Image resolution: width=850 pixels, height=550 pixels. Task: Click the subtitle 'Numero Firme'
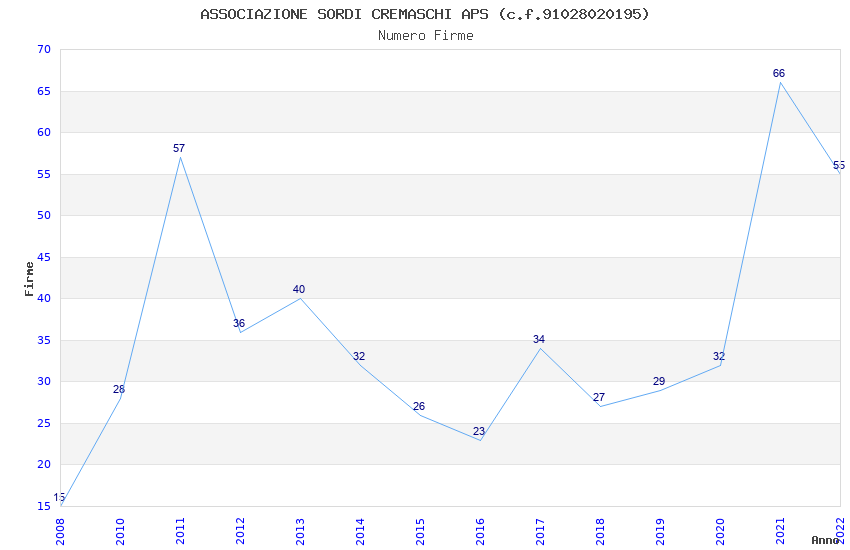[426, 36]
